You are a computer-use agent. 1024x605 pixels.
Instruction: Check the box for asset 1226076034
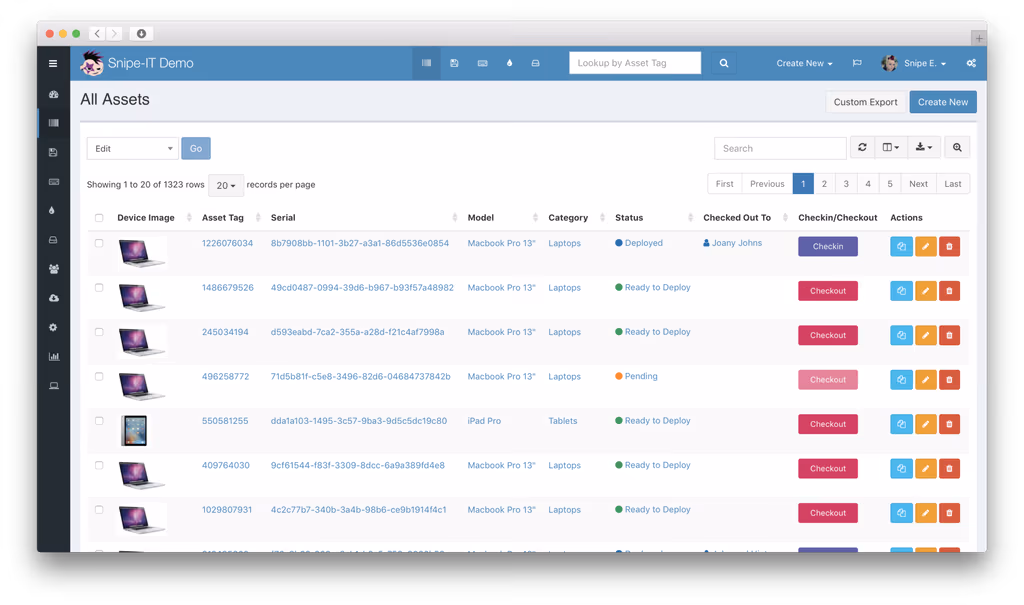point(99,243)
